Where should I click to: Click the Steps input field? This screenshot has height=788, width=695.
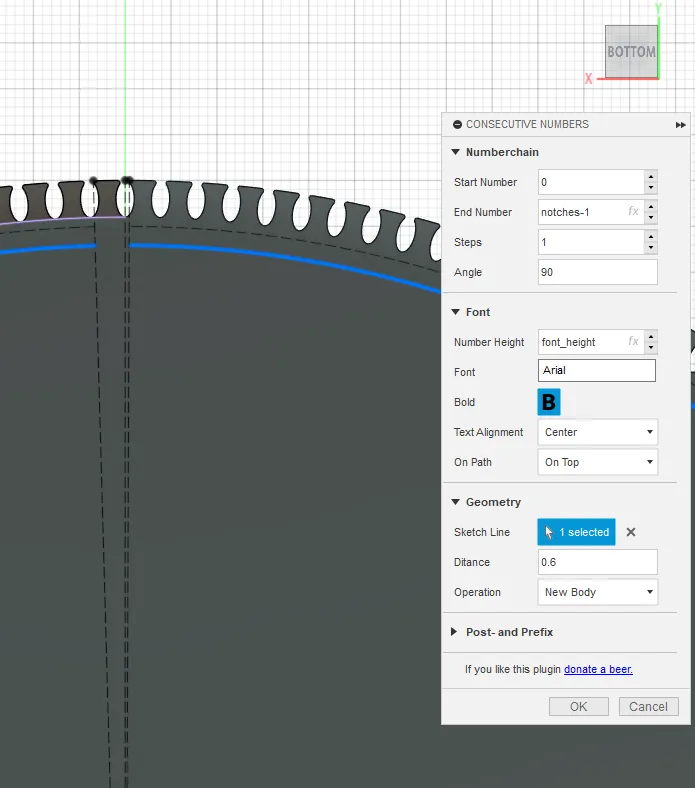(591, 242)
